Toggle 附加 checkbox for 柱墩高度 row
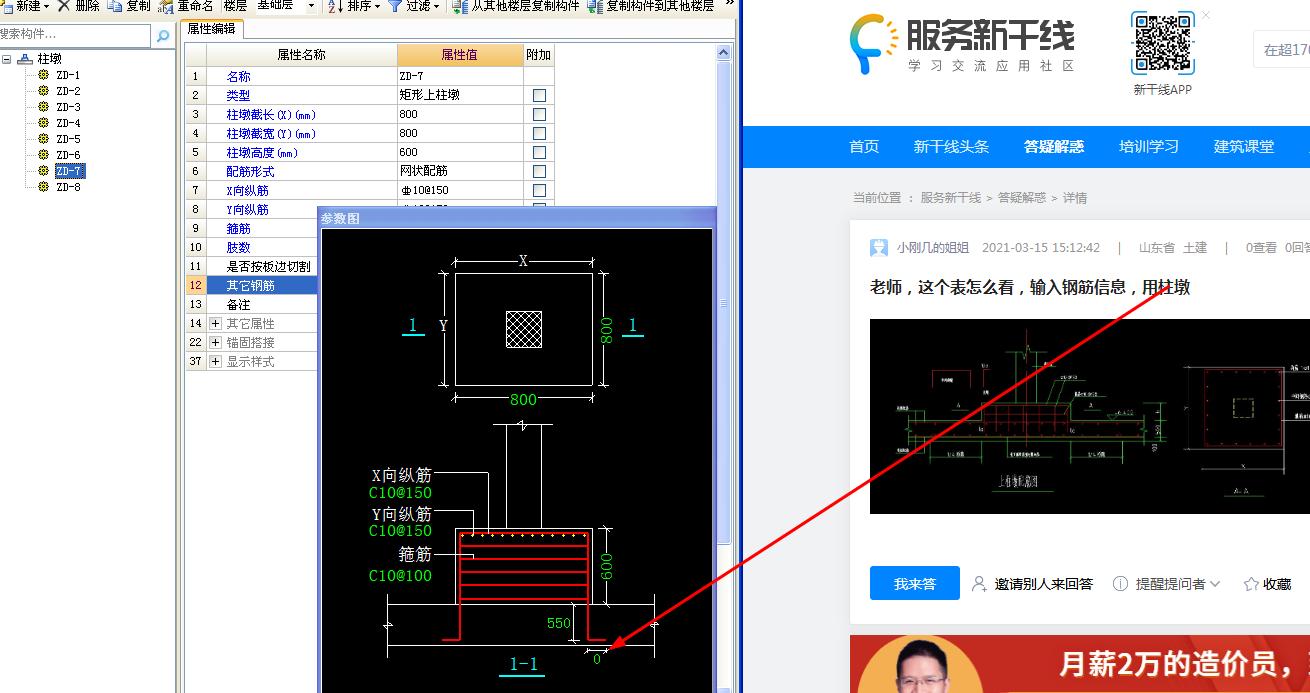The image size is (1310, 693). point(539,152)
